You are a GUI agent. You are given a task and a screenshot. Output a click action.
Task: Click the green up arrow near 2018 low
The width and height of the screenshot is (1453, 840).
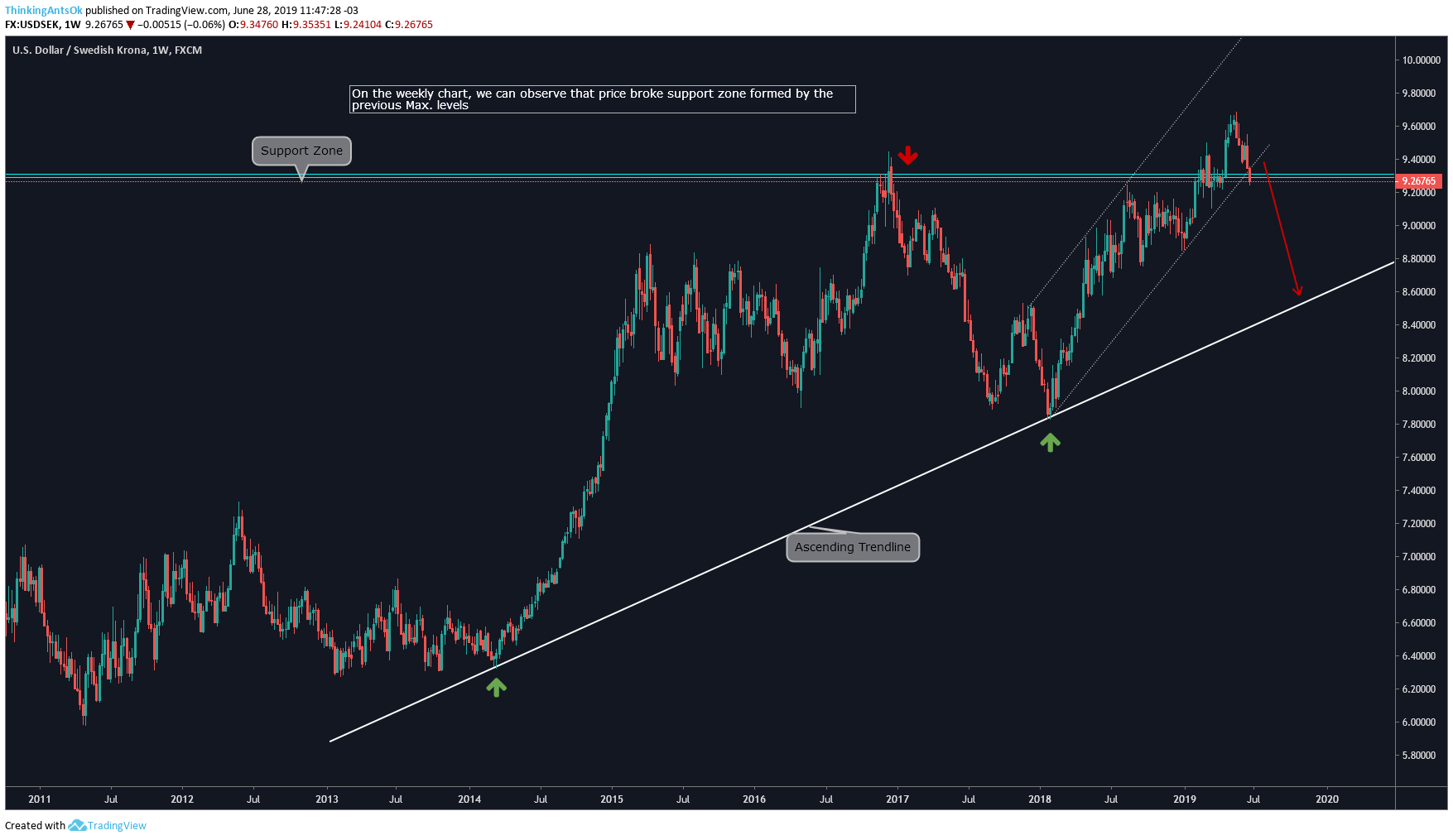(1050, 443)
